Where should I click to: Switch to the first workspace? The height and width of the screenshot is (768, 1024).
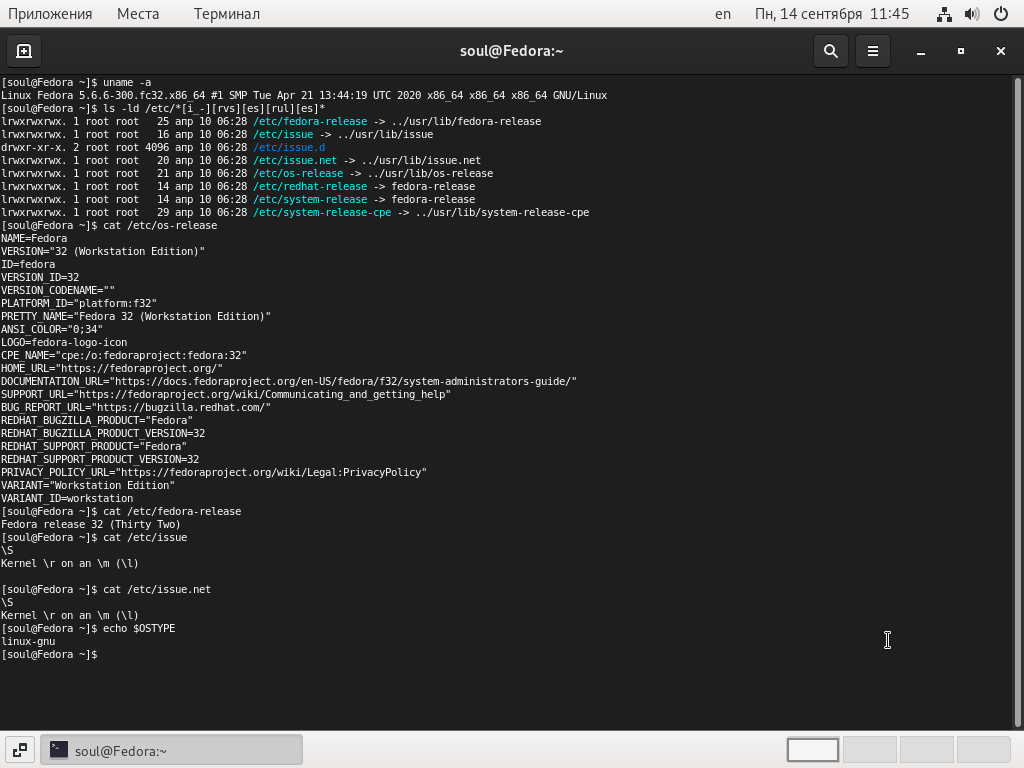click(x=812, y=750)
